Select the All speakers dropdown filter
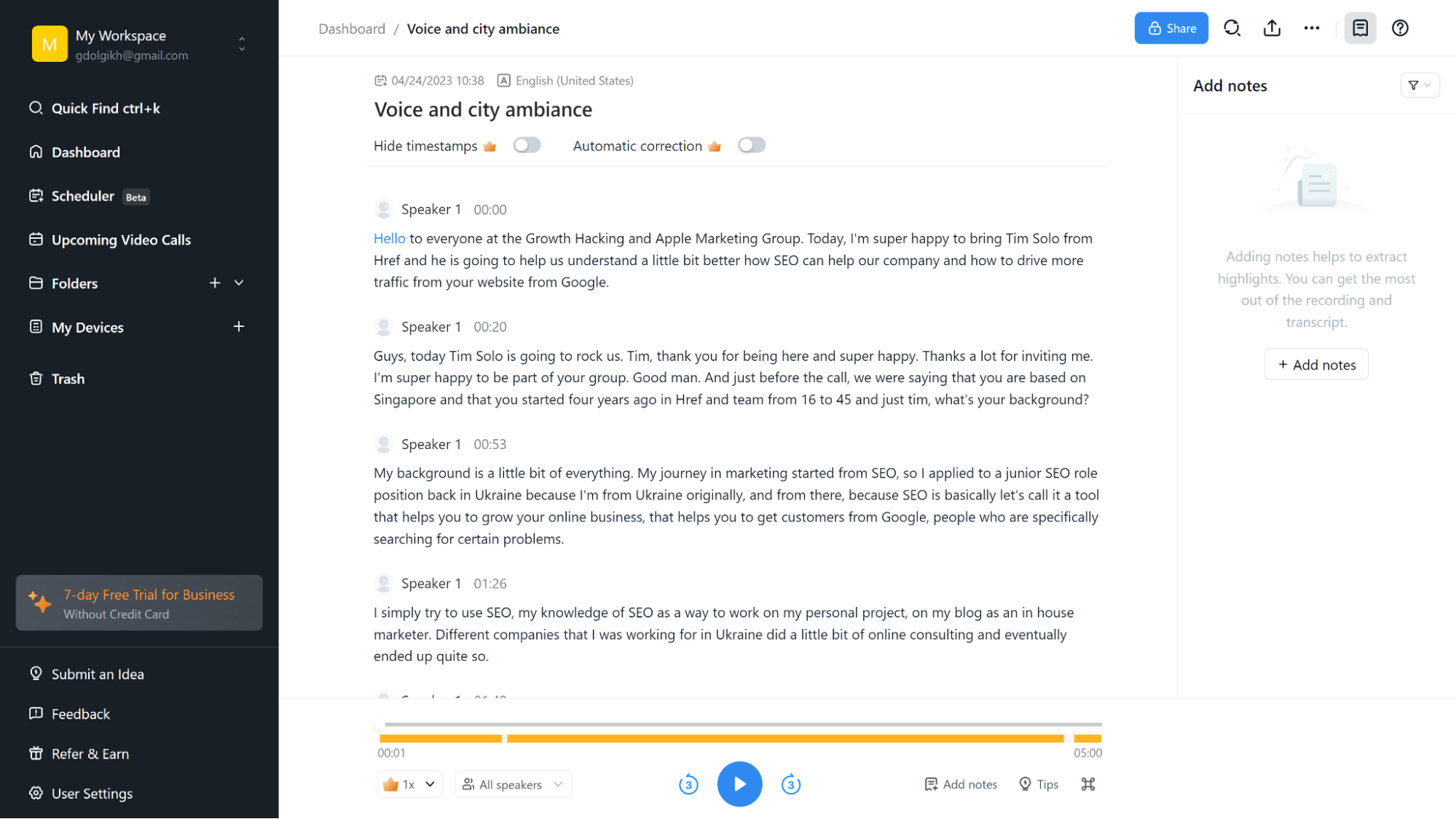1456x819 pixels. pos(513,784)
